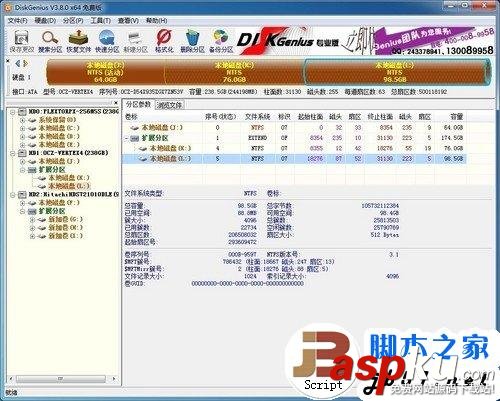The width and height of the screenshot is (500, 401).
Task: Expand the 本地磁盘(D:) tree node
Action: coord(23,137)
